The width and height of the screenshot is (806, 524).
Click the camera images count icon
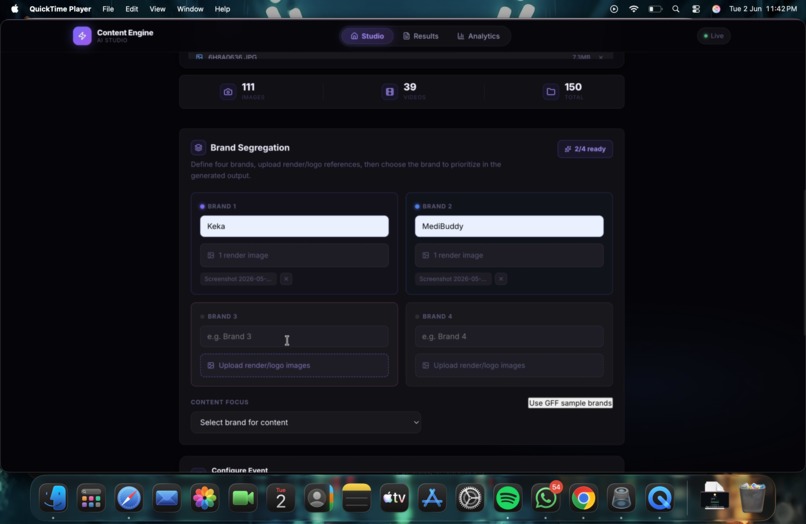[x=228, y=92]
